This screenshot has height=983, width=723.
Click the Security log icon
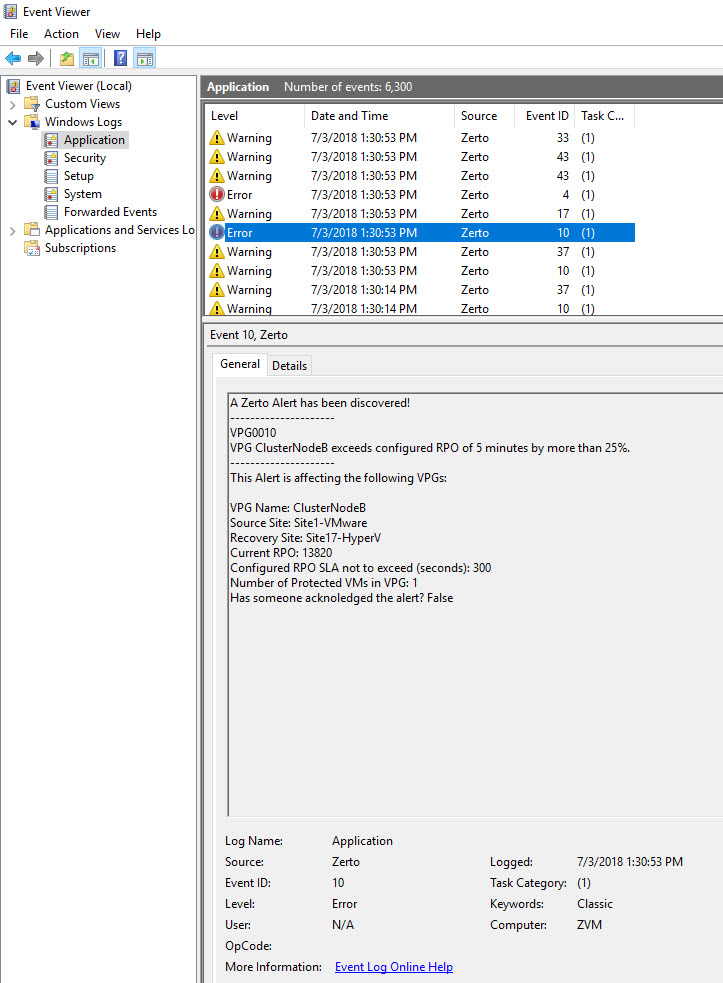tap(51, 158)
